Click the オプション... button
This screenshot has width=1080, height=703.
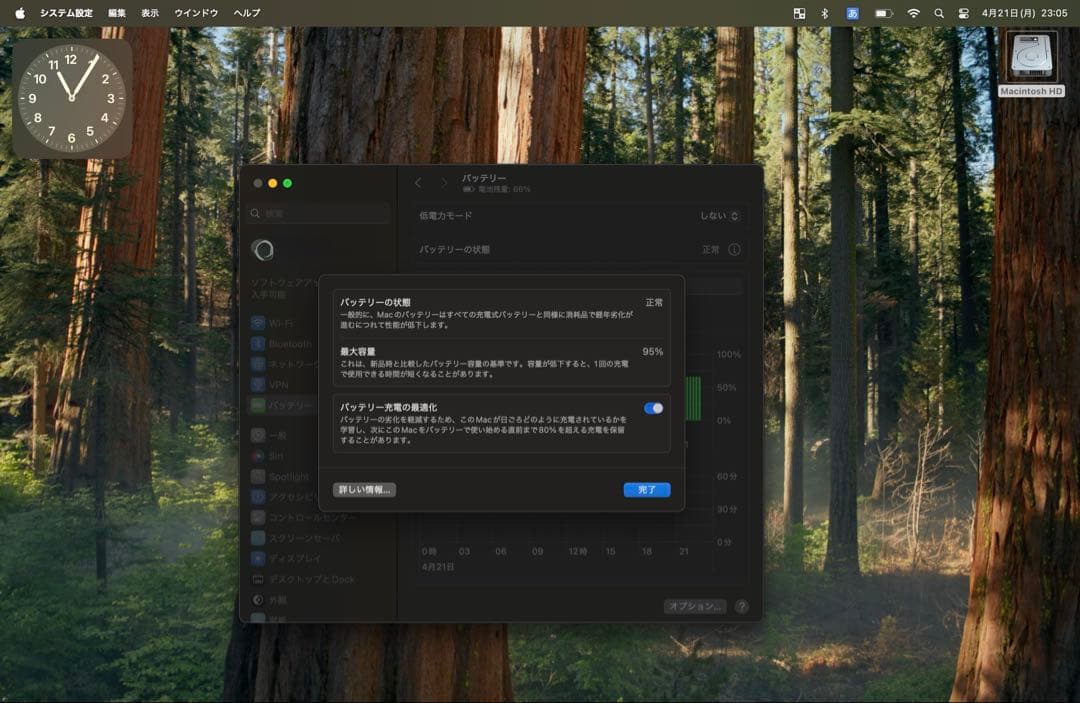coord(694,606)
